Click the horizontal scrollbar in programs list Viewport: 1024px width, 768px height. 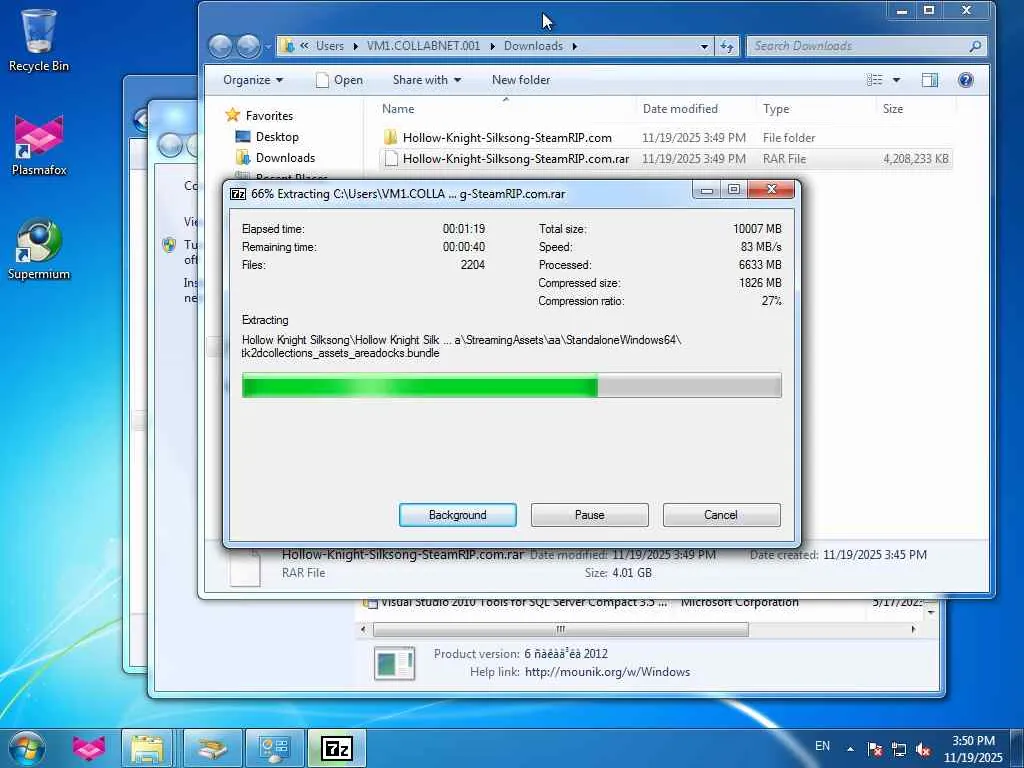(560, 630)
